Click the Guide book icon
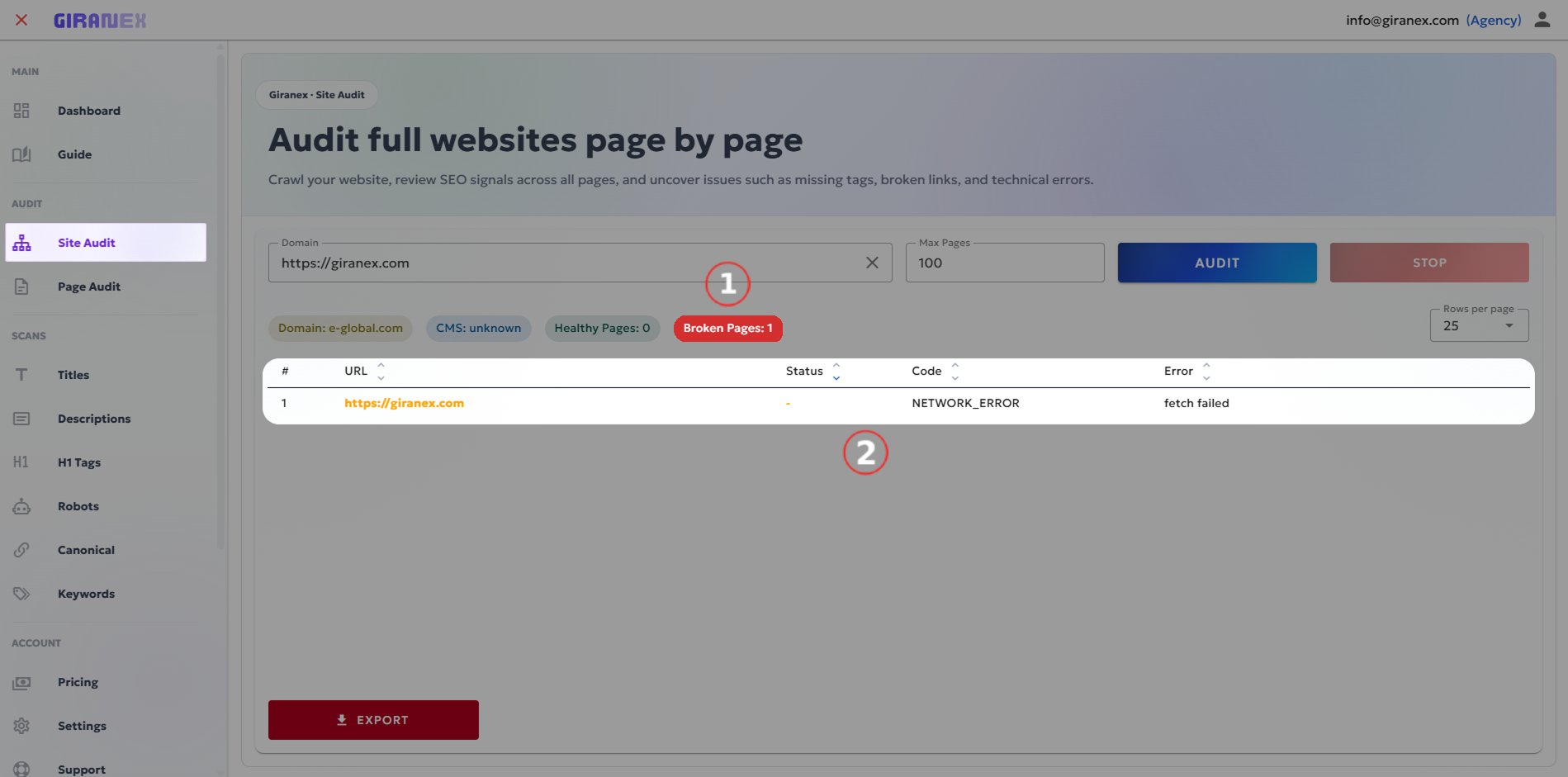 point(21,154)
